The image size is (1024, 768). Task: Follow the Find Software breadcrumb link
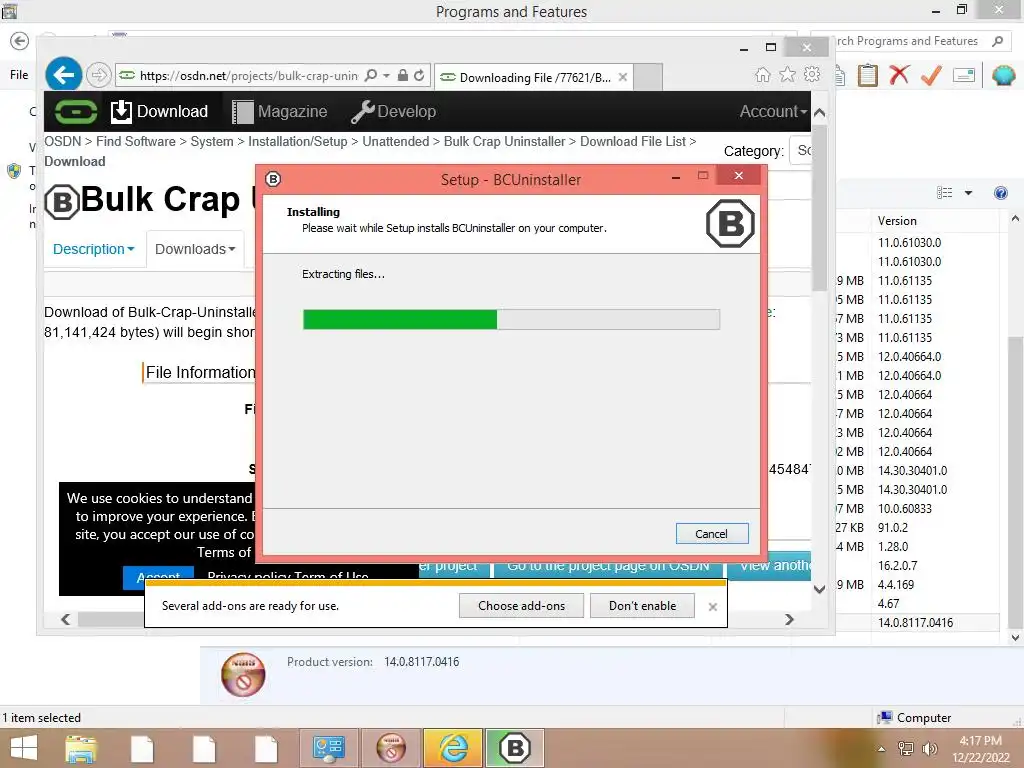coord(136,142)
